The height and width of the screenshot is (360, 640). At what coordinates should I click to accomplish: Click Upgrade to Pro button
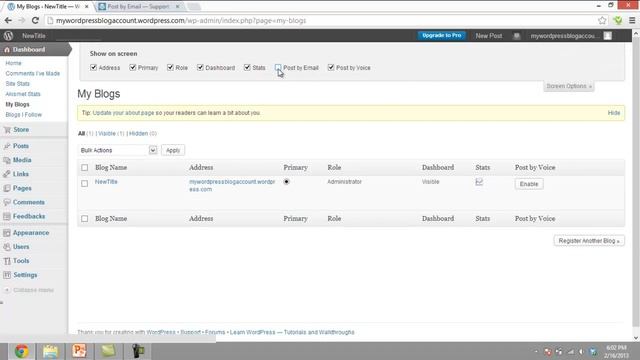(x=442, y=36)
